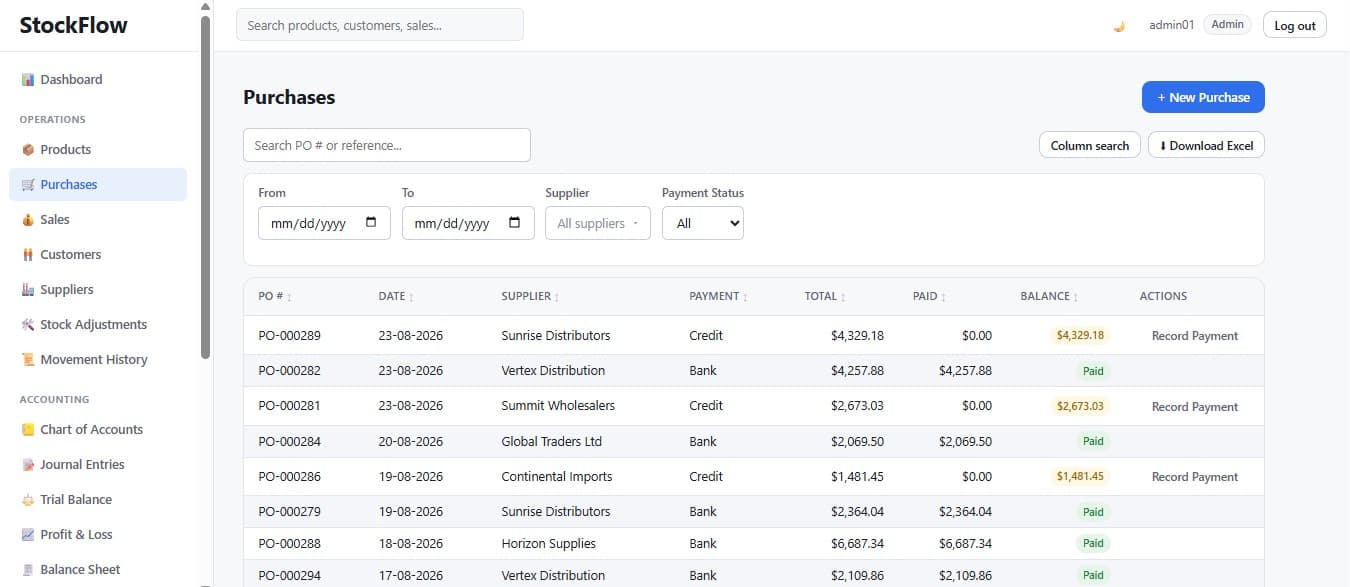Sort by Total column arrows
1350x587 pixels.
coord(843,297)
